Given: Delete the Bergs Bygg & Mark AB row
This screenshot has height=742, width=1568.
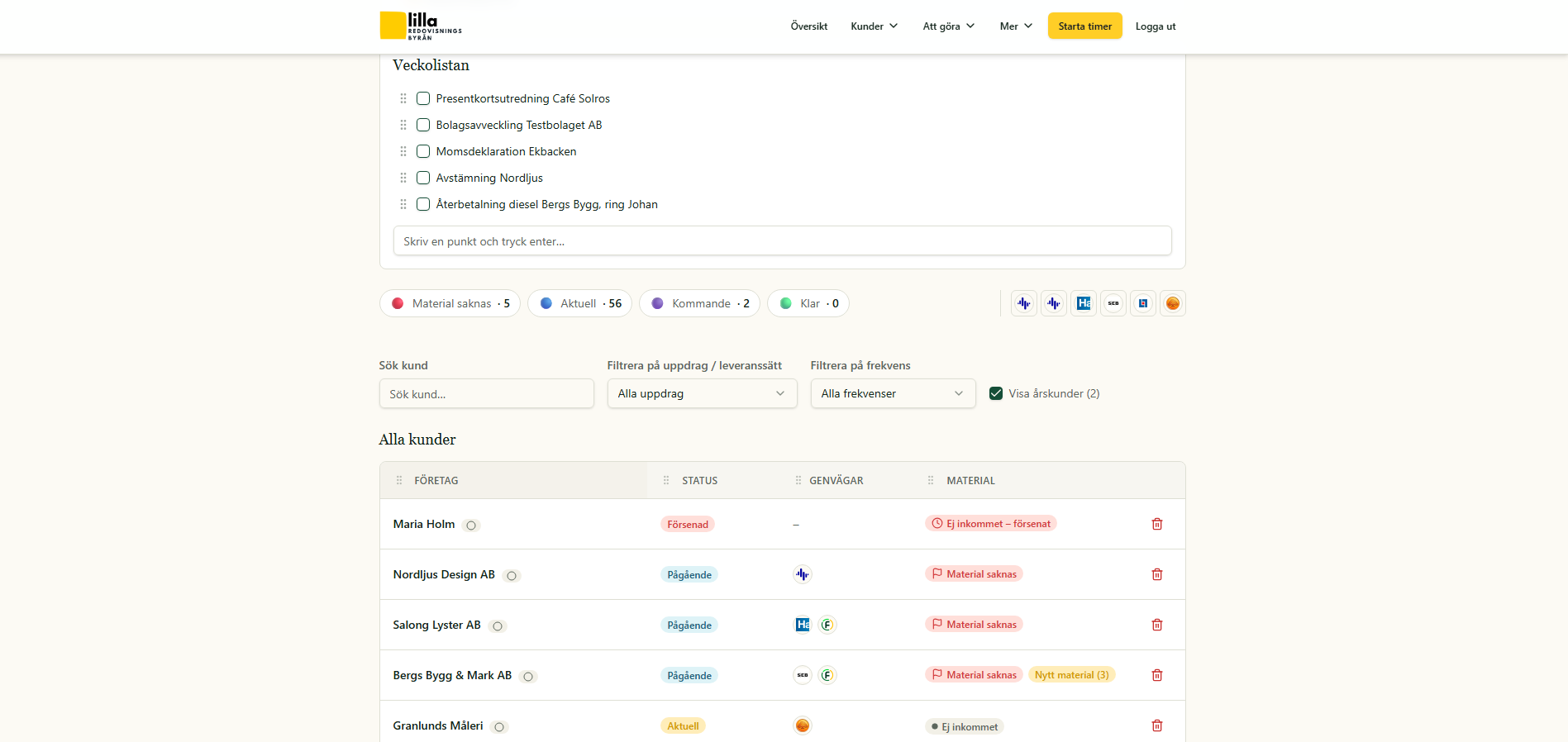Looking at the screenshot, I should (x=1157, y=675).
